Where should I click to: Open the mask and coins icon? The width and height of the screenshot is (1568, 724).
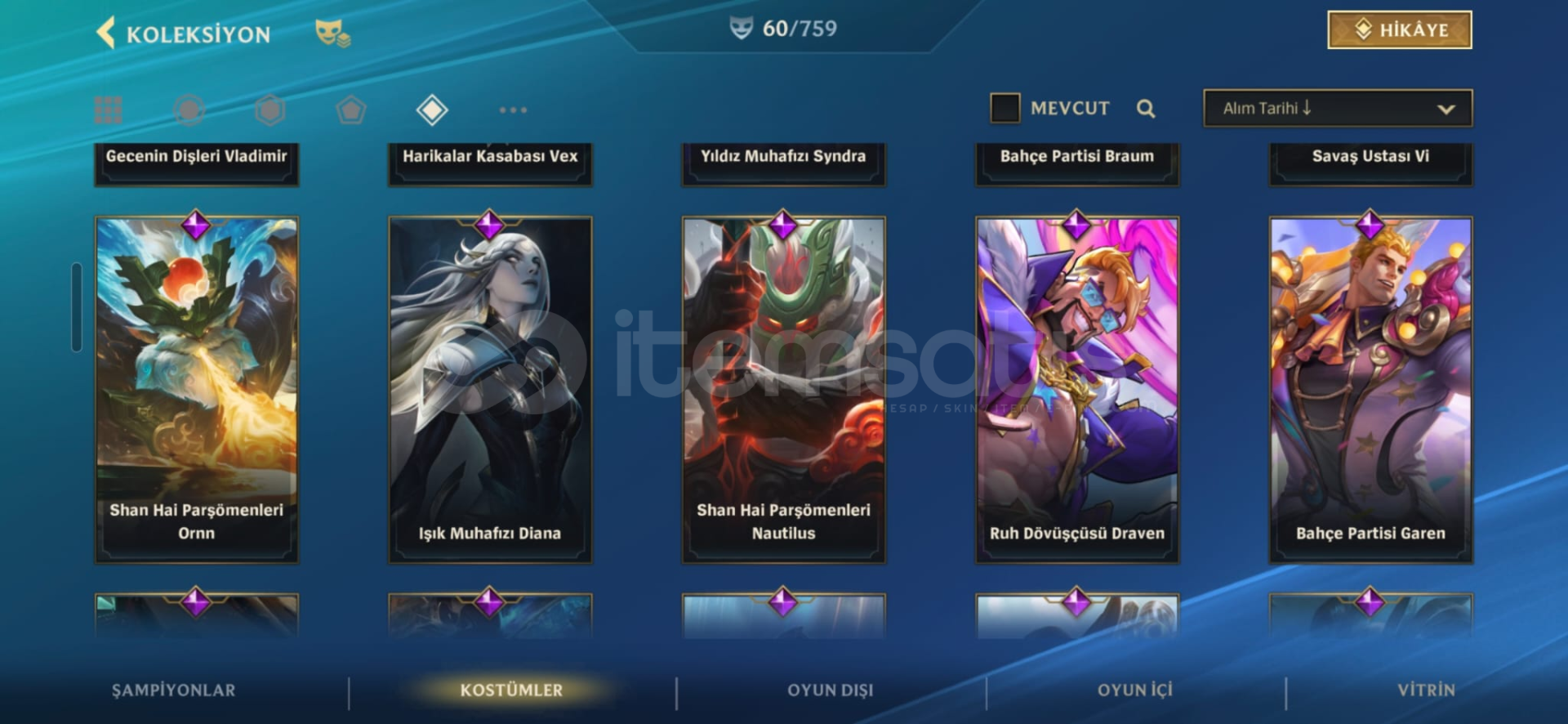(332, 33)
